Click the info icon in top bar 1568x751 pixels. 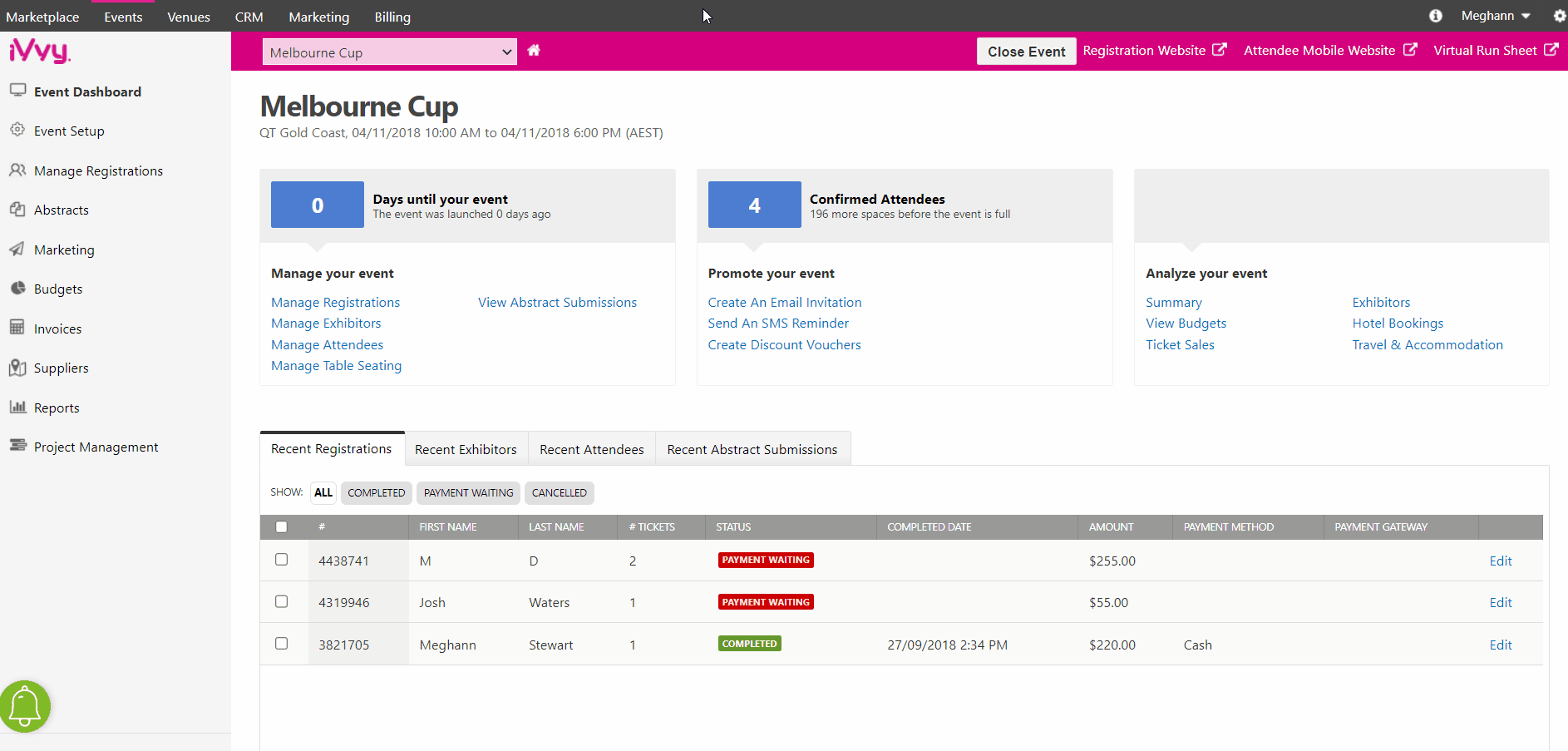1435,16
